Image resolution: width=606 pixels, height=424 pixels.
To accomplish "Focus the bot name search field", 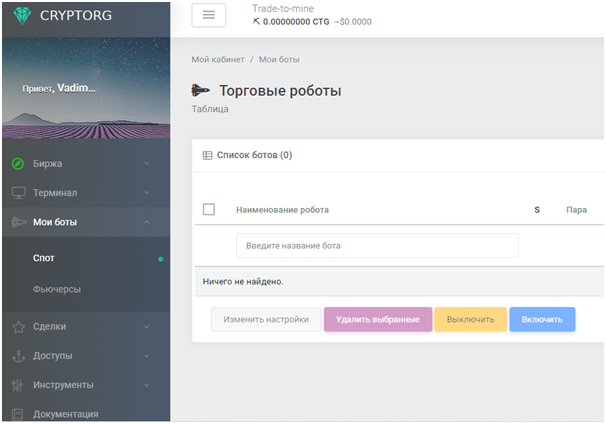I will click(x=377, y=245).
